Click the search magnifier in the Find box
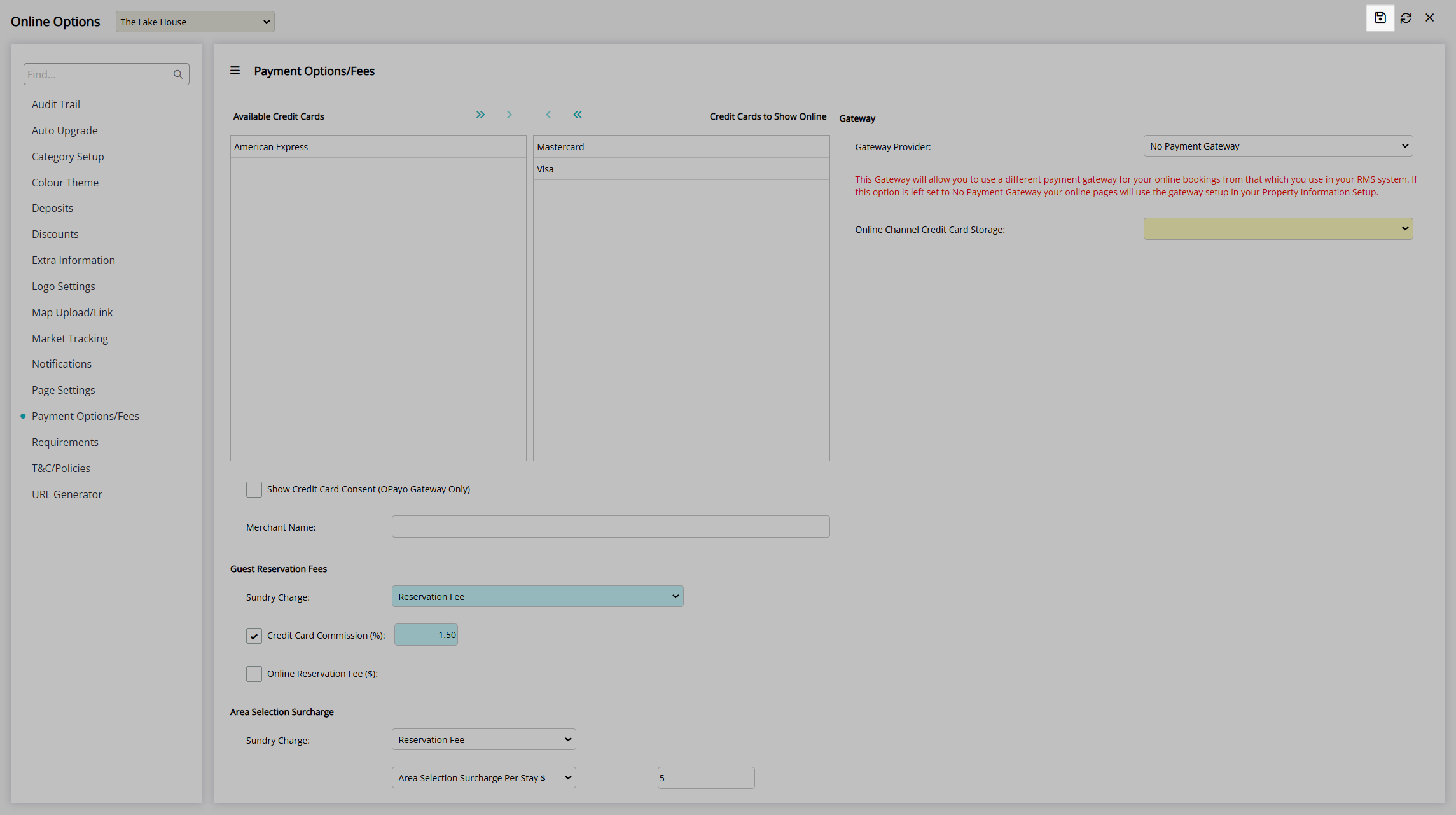 tap(177, 74)
